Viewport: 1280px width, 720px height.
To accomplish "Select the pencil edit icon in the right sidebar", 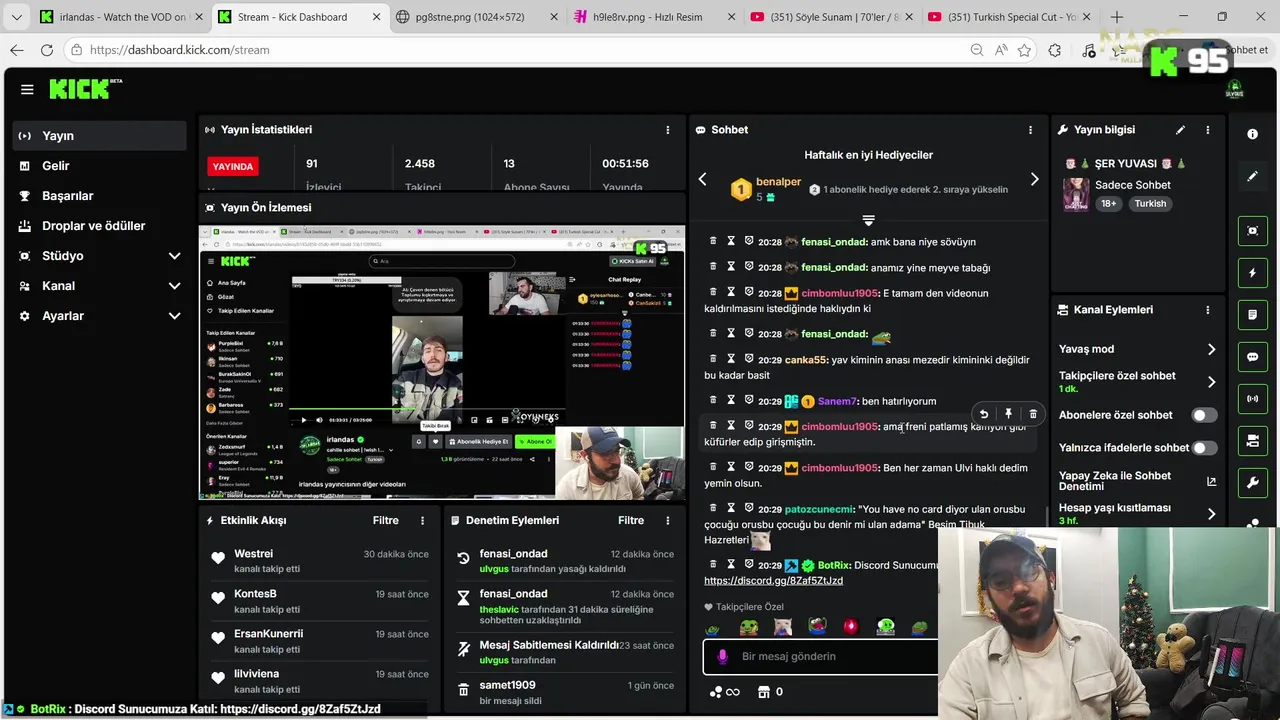I will (1252, 176).
